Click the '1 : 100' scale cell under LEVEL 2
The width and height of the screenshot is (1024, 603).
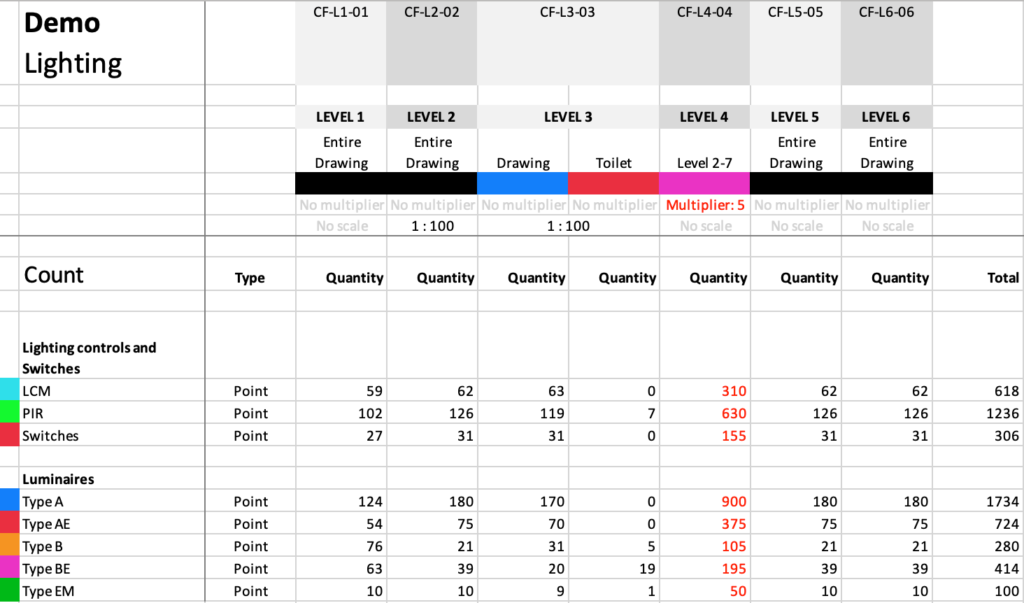(x=432, y=226)
